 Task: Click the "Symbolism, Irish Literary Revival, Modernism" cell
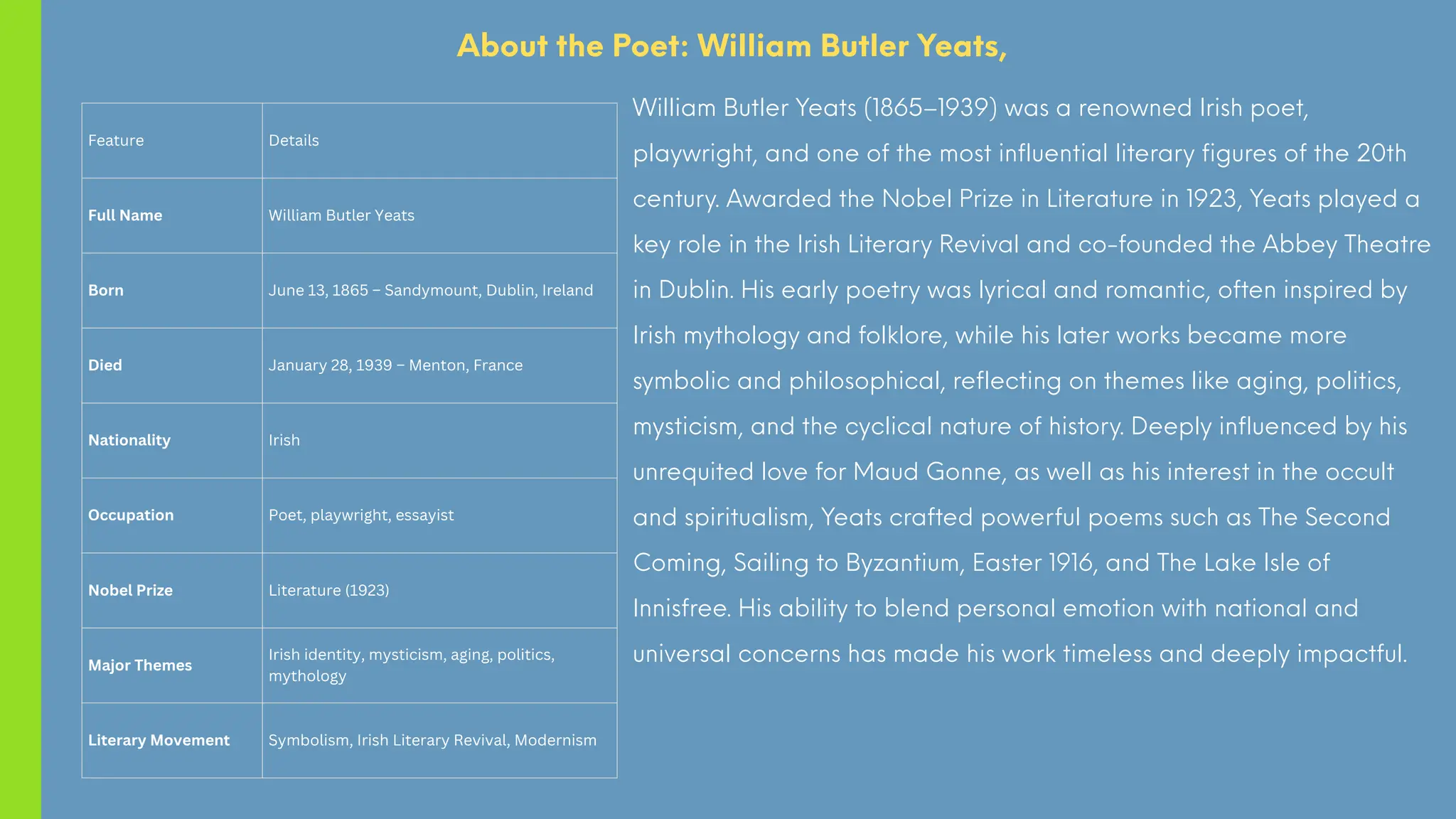432,740
